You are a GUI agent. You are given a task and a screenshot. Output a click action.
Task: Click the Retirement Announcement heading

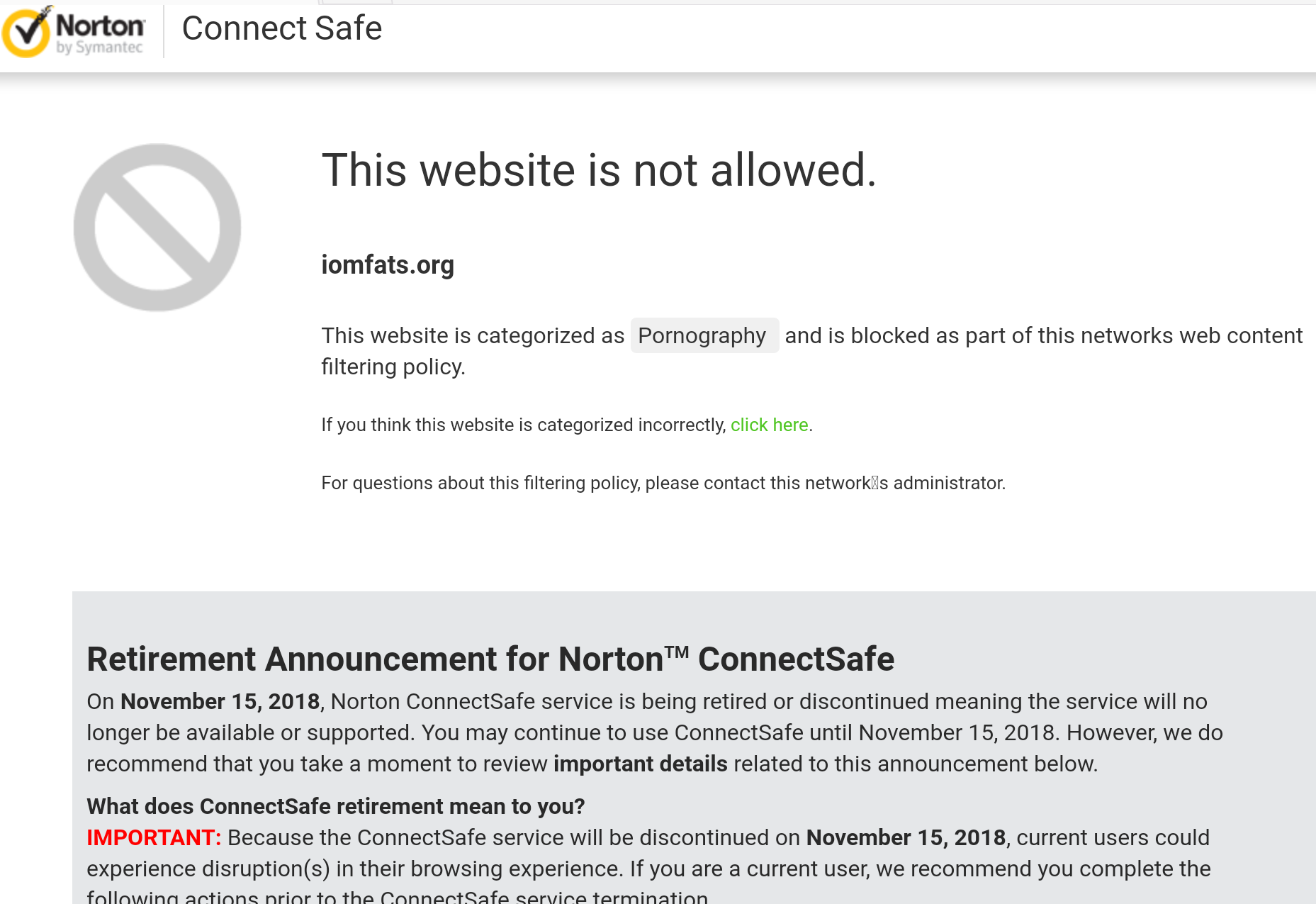[x=490, y=659]
